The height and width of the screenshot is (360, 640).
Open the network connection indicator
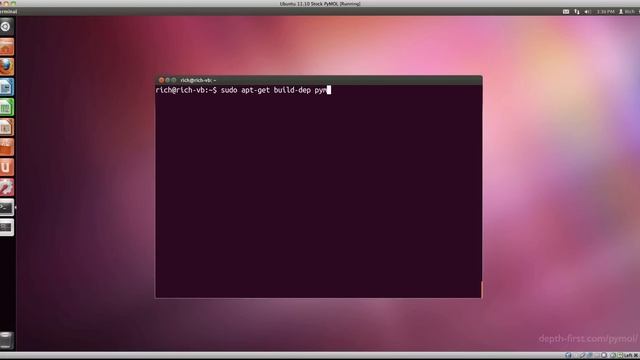point(577,11)
